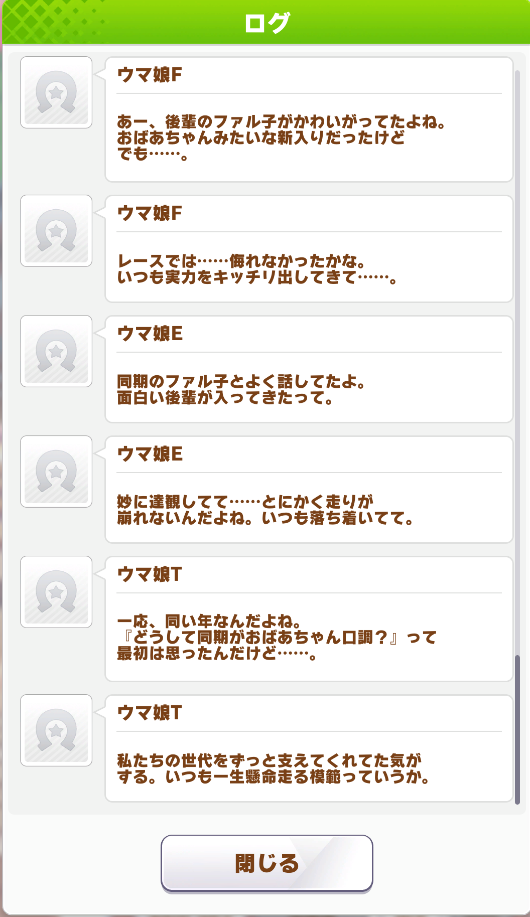Tap the horseshoe avatar beside the 妙に達観してて message

coord(56,472)
